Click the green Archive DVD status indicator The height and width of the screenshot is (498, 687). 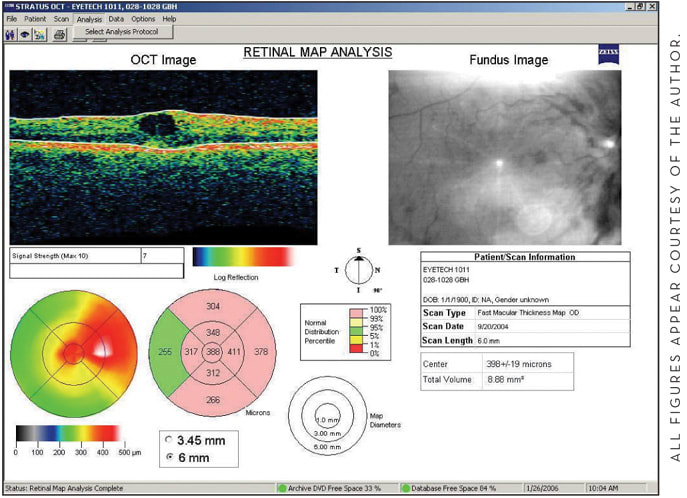(x=282, y=488)
